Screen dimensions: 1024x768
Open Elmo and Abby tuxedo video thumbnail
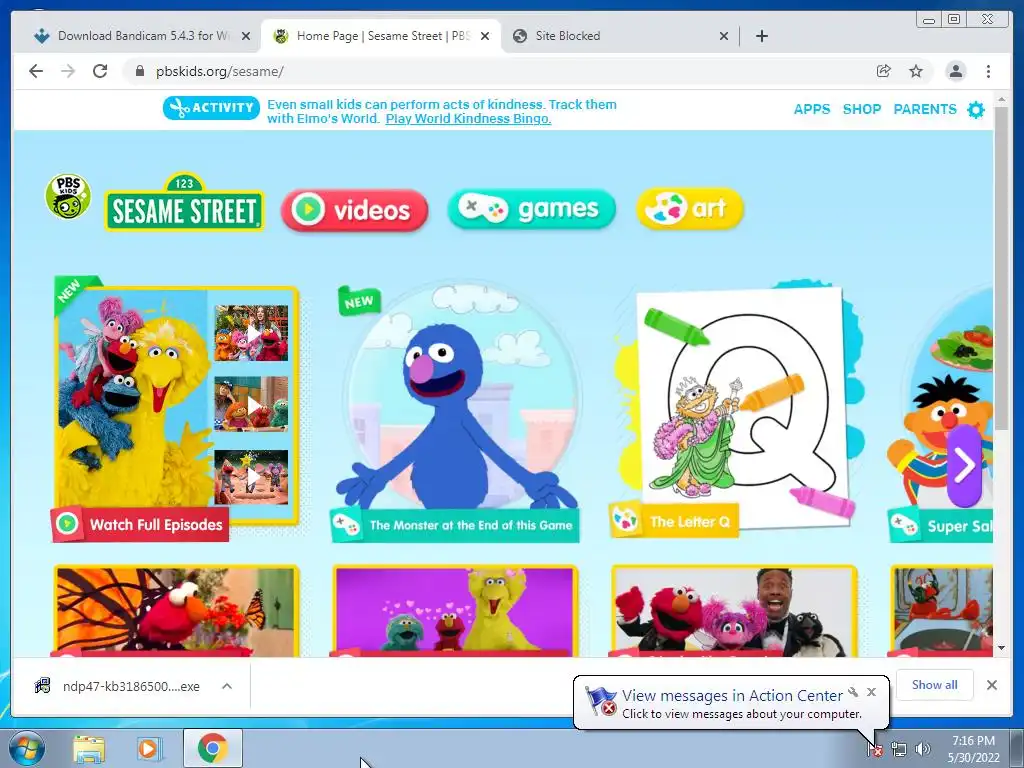tap(735, 611)
